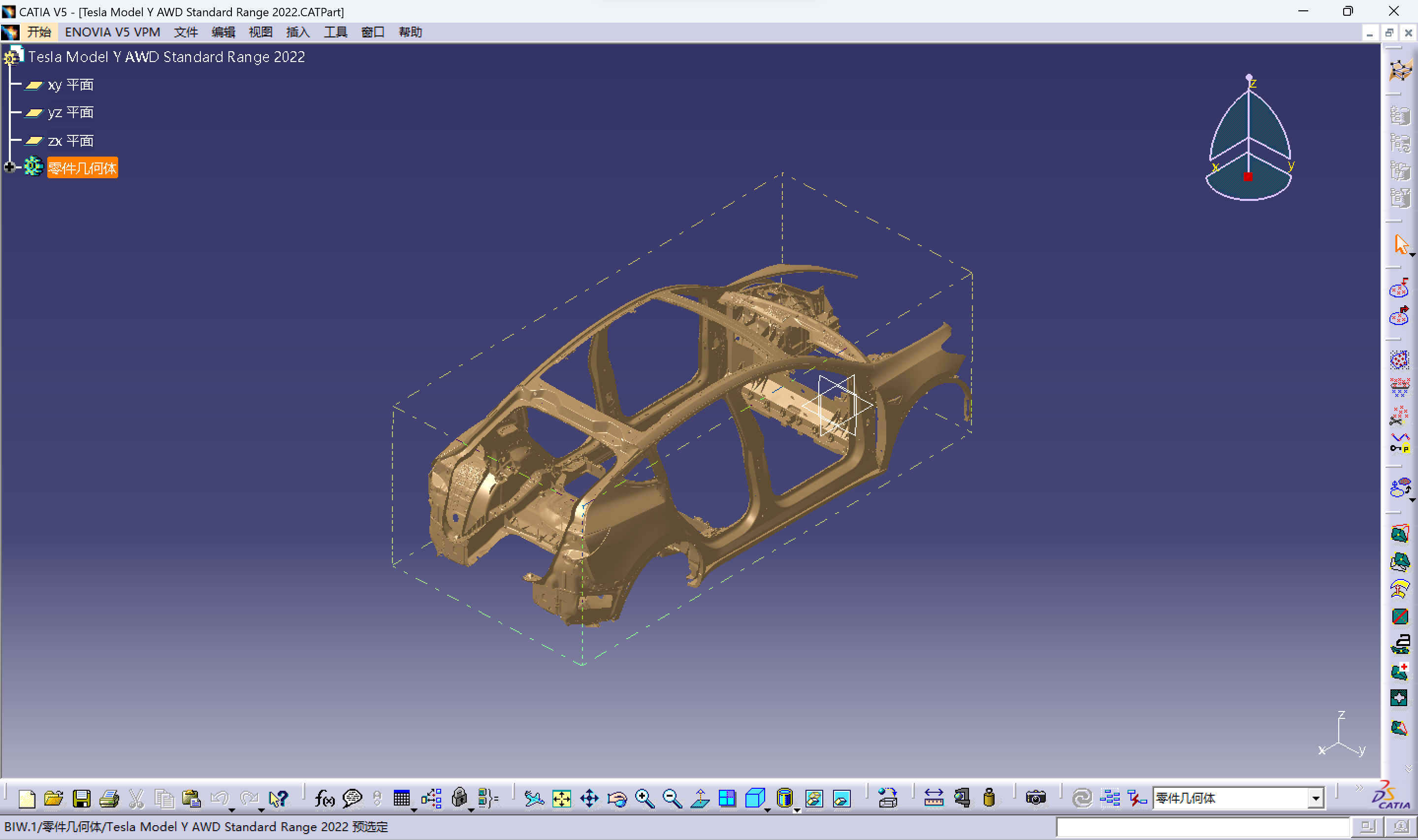The width and height of the screenshot is (1418, 840).
Task: Click the highlighted 零件几何体 tree label
Action: (x=83, y=167)
